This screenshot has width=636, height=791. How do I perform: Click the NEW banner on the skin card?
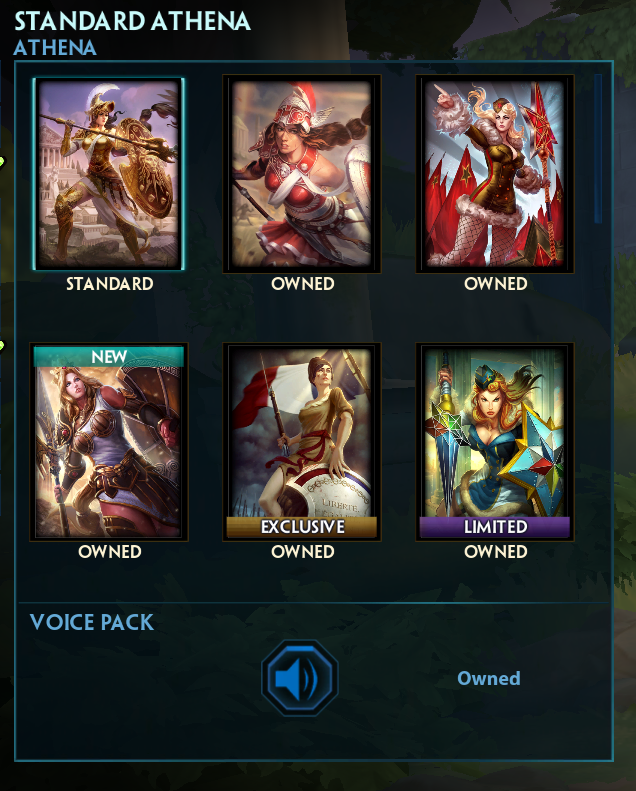109,357
